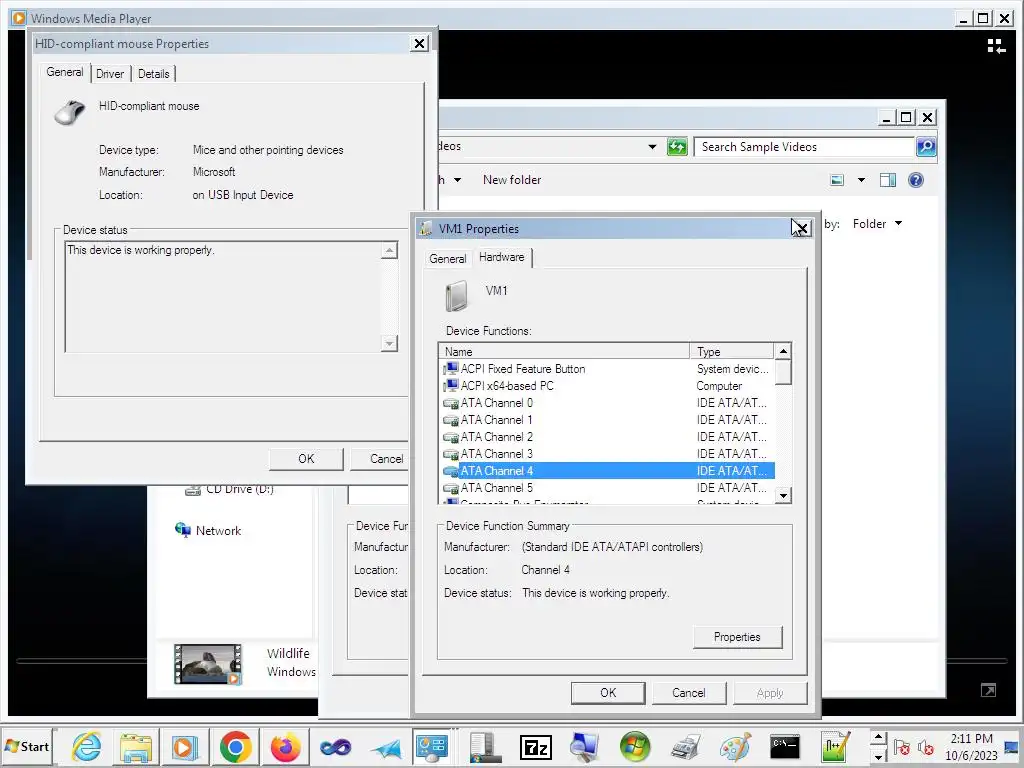Open the printer/fax taskbar icon
The height and width of the screenshot is (768, 1024).
(x=686, y=746)
